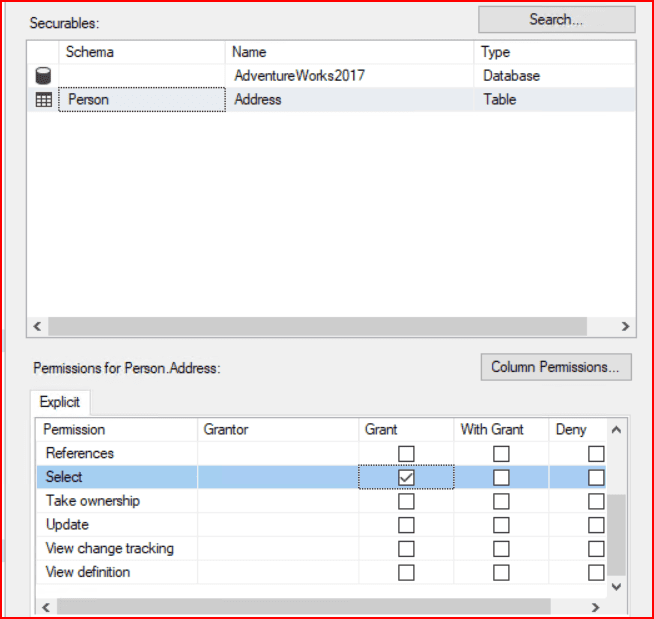Image resolution: width=654 pixels, height=619 pixels.
Task: Click the database icon for AdventureWorks2017 row
Action: point(43,76)
